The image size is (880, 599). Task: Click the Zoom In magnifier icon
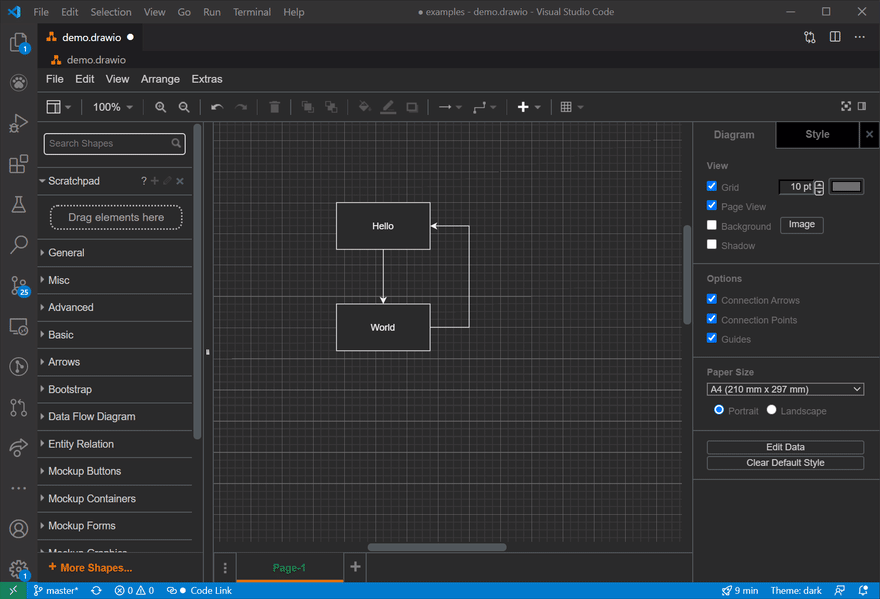[x=160, y=107]
